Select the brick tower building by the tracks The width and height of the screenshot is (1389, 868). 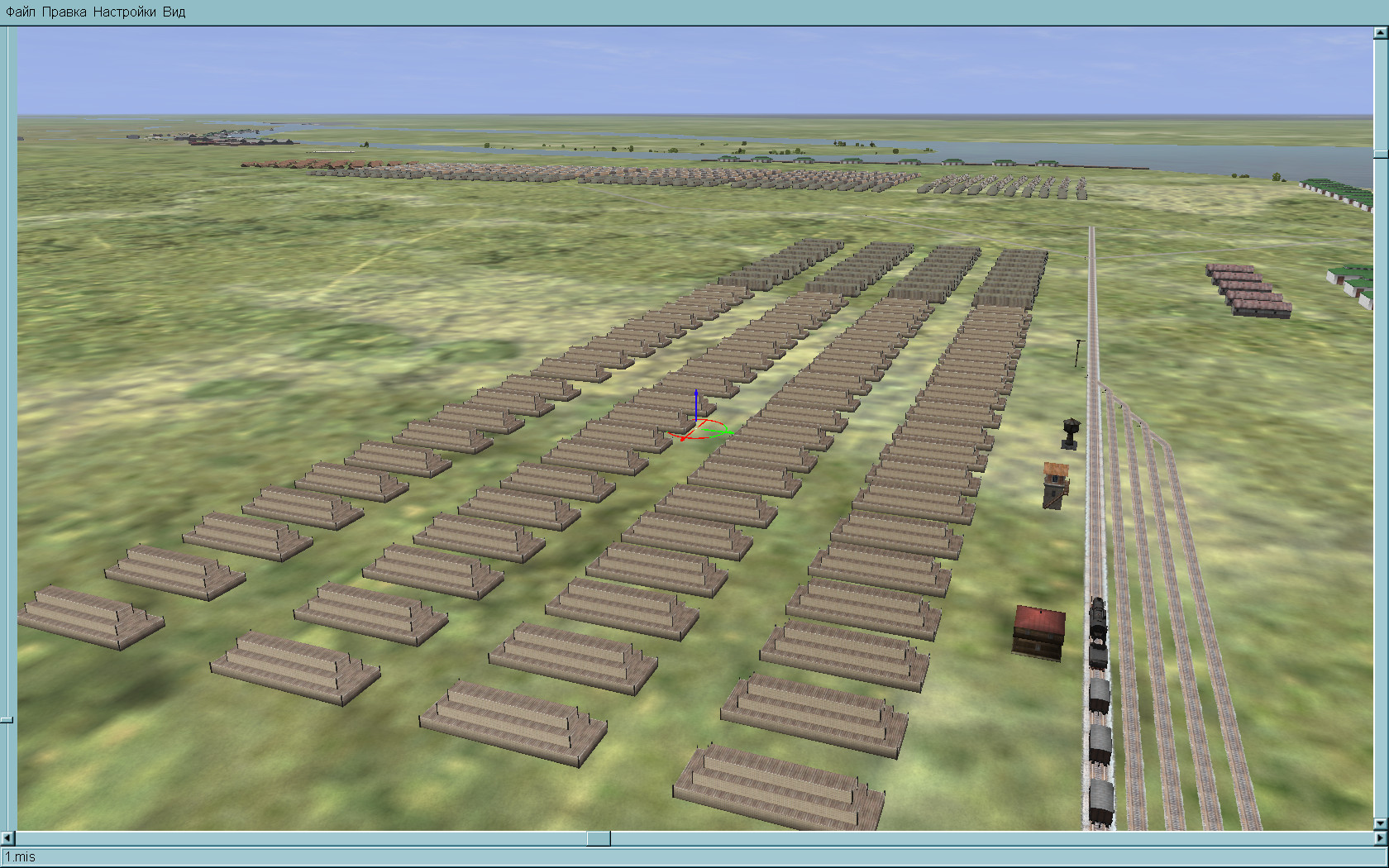click(x=1055, y=485)
